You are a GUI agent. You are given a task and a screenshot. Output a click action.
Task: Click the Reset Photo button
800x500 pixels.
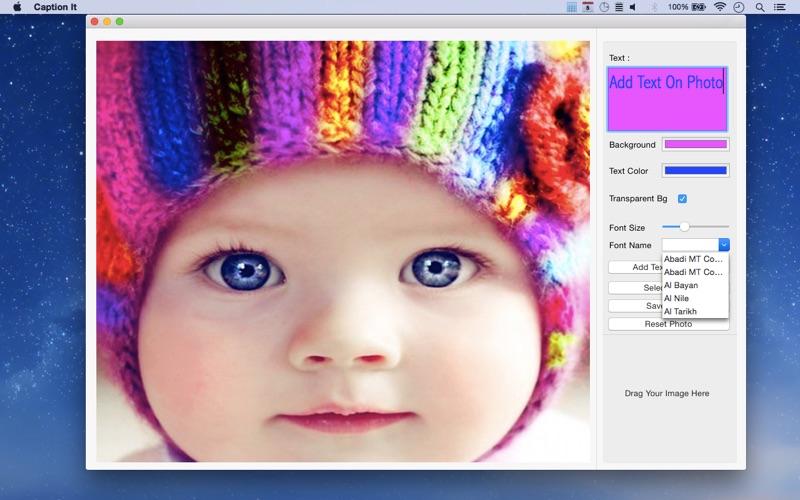[x=668, y=324]
